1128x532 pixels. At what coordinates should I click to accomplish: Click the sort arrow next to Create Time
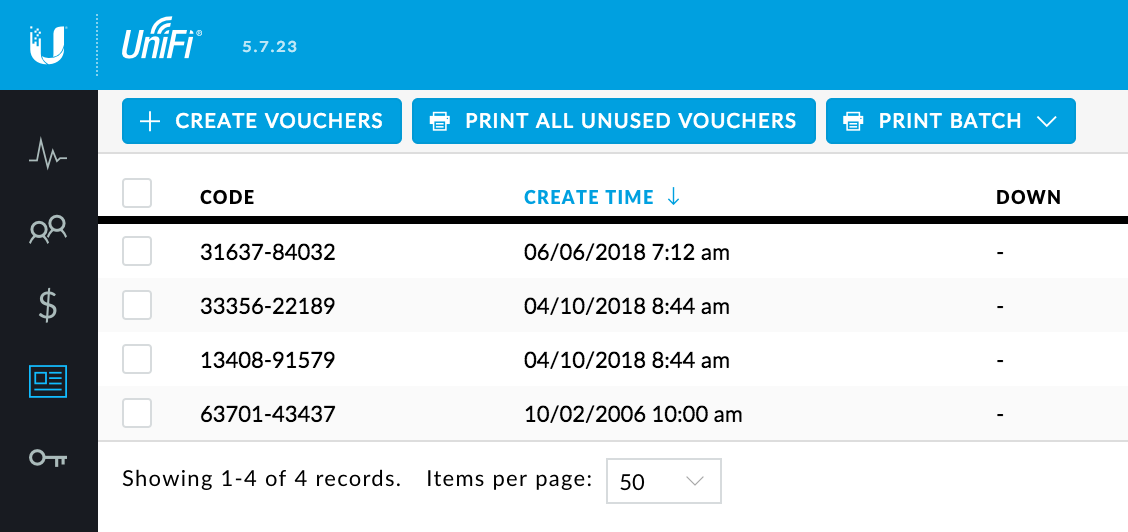(673, 197)
